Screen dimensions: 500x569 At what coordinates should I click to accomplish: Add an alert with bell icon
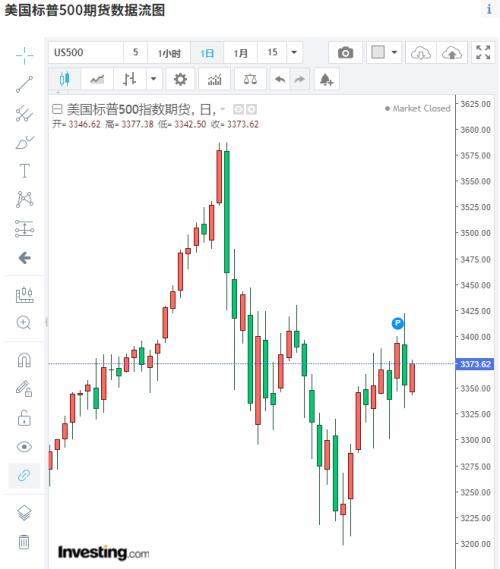tap(326, 79)
